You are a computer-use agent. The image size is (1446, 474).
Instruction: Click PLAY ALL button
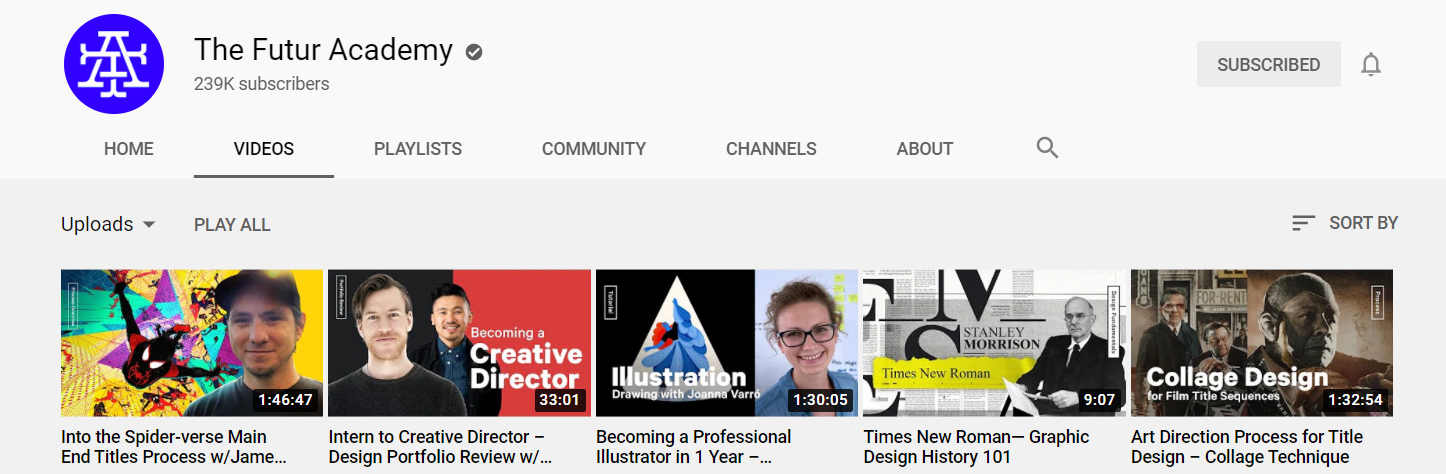tap(232, 225)
